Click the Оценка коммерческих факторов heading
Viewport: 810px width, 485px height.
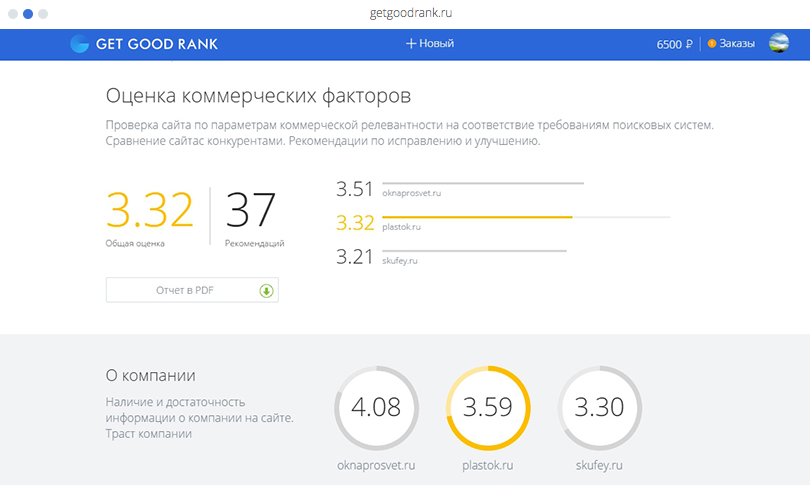[x=258, y=96]
